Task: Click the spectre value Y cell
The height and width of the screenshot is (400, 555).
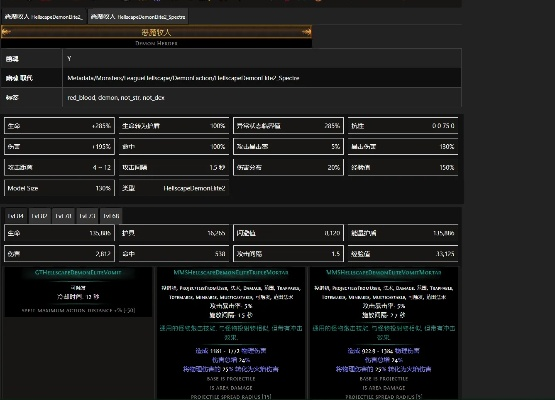Action: pos(262,58)
